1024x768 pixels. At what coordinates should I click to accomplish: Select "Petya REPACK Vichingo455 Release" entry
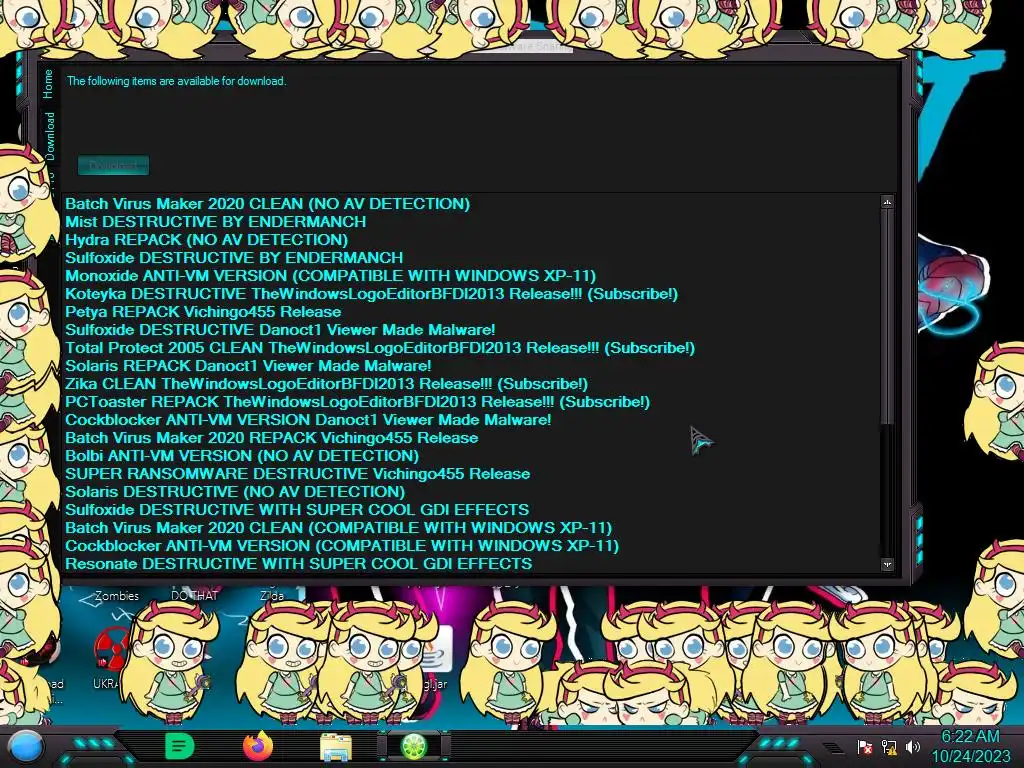[x=203, y=312]
